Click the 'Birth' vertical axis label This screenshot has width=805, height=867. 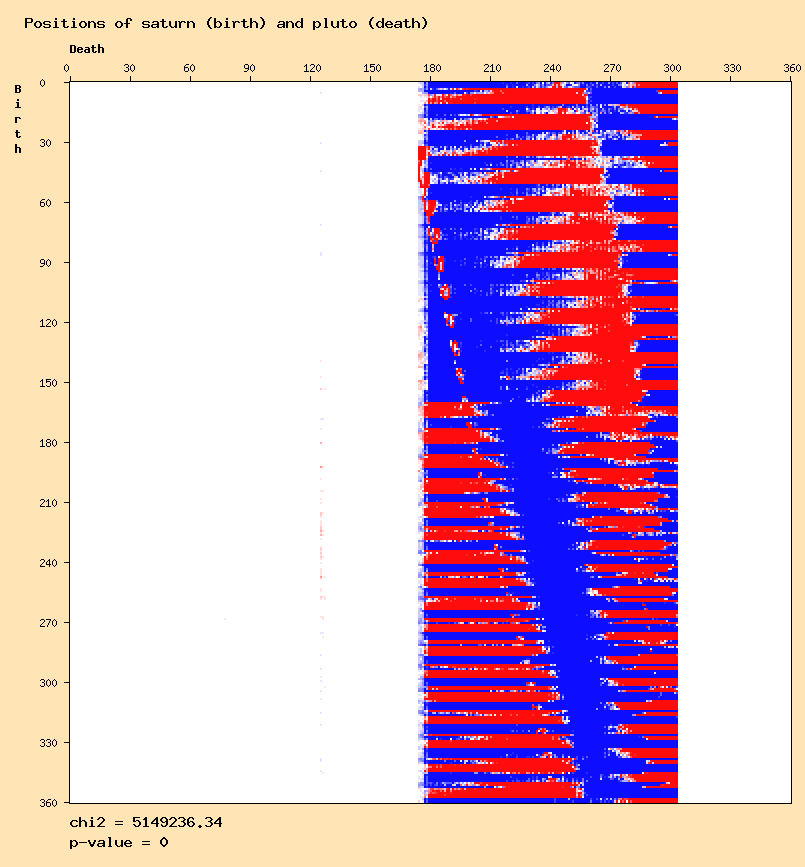point(17,119)
